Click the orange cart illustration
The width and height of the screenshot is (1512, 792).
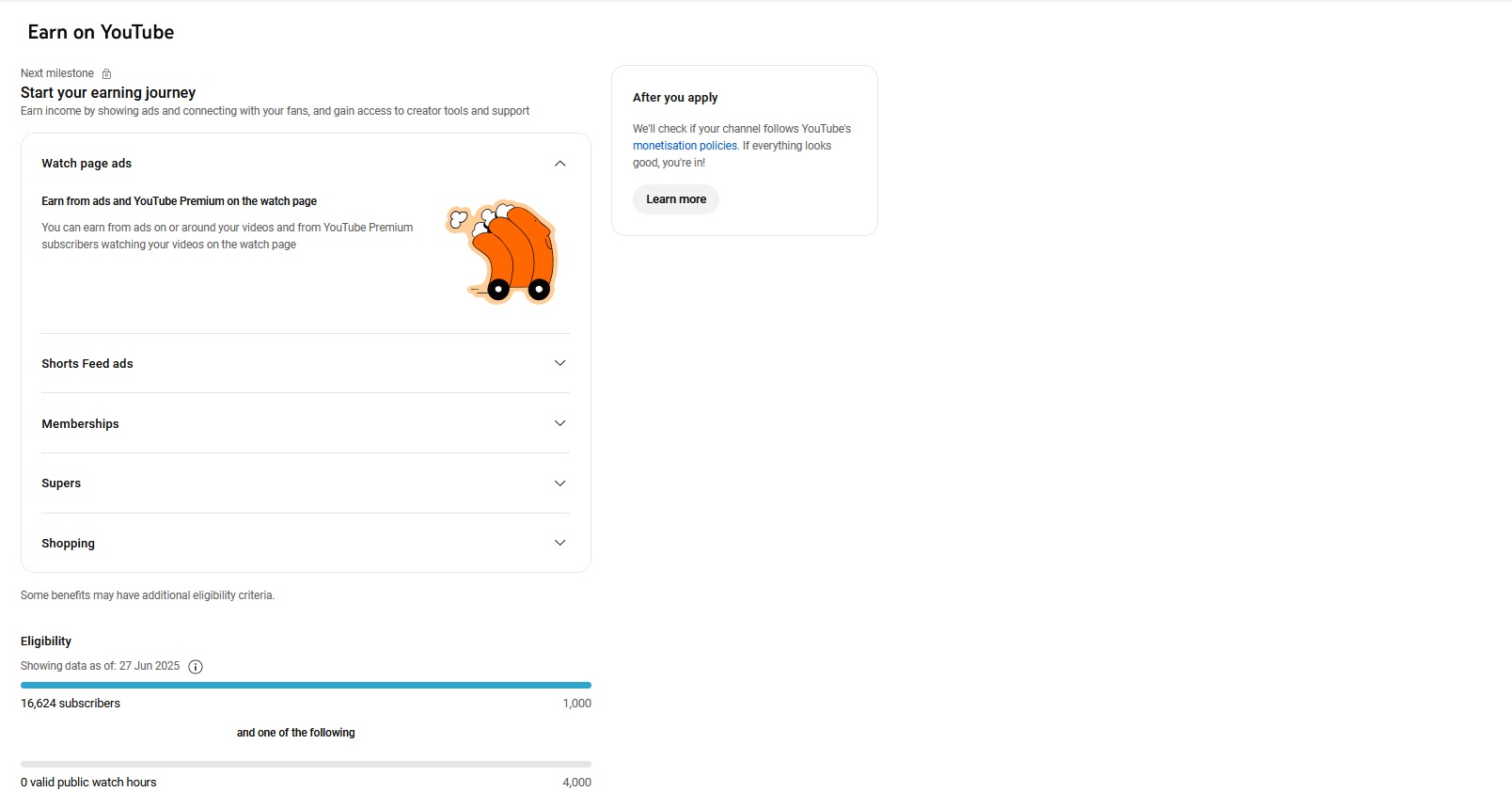point(503,252)
